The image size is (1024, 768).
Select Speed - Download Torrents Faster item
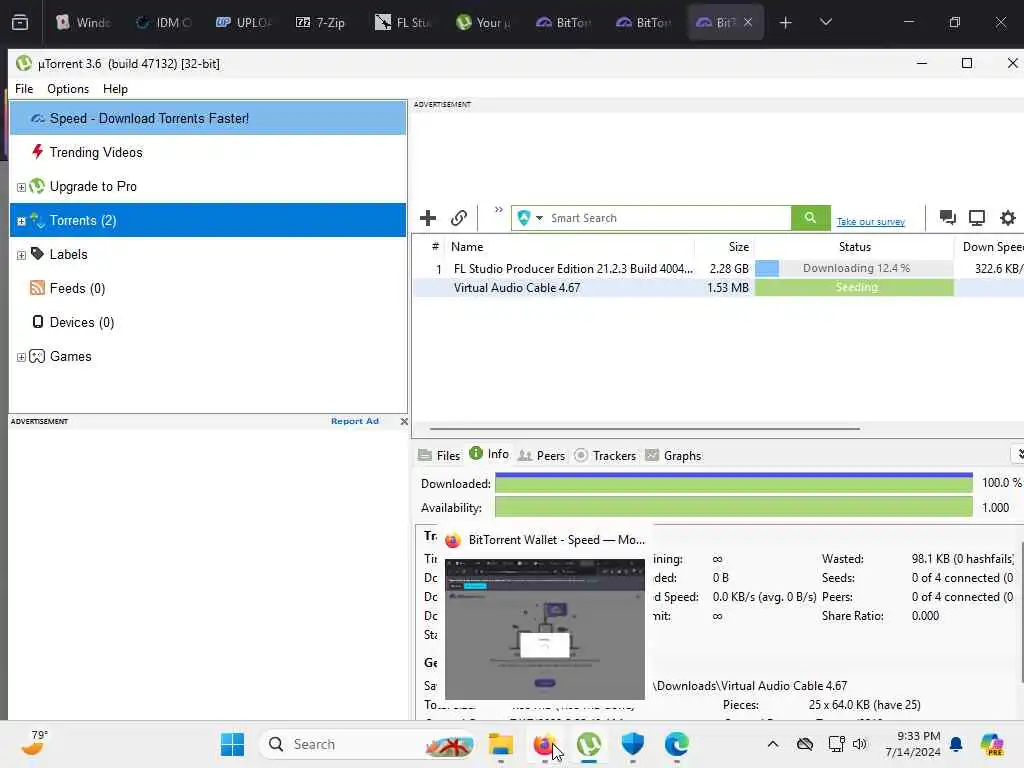point(208,118)
